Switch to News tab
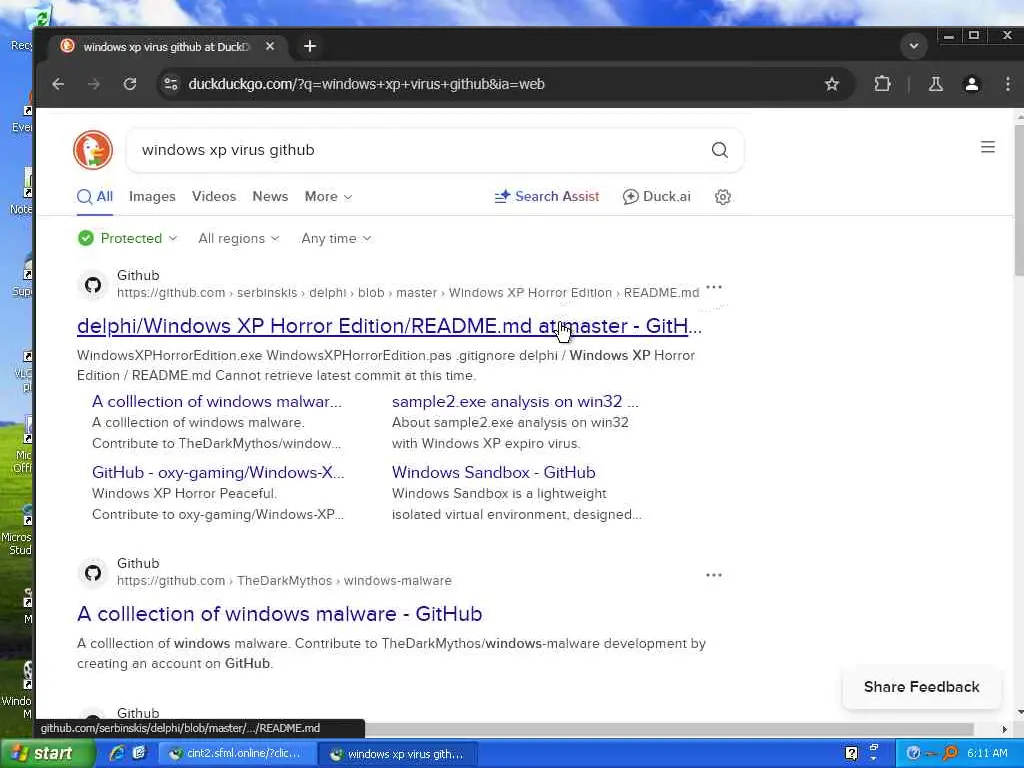1024x768 pixels. 270,197
